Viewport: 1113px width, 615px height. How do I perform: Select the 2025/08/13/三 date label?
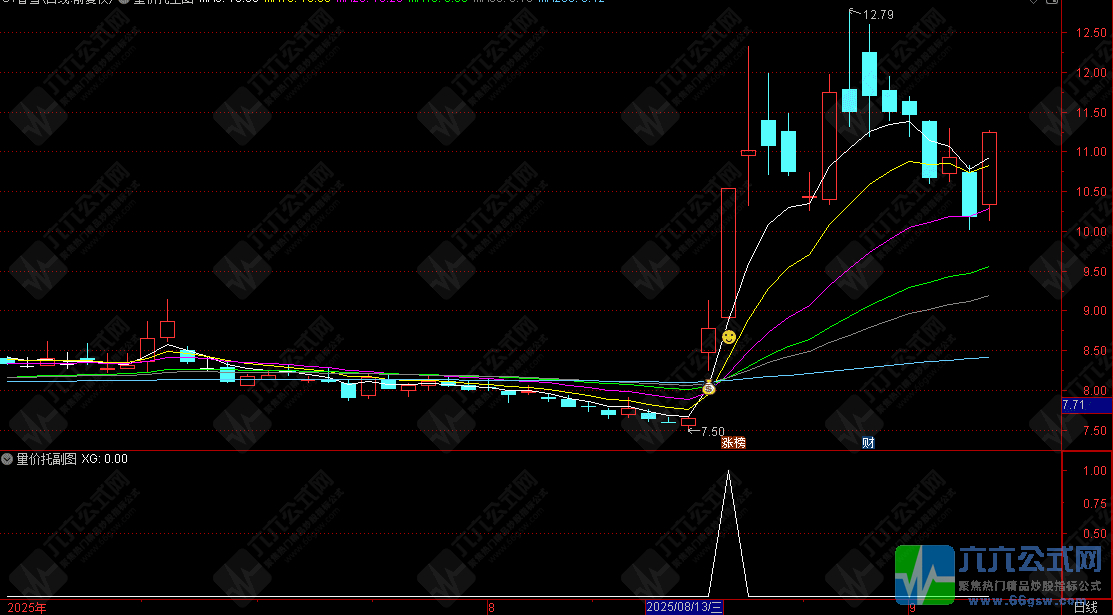tap(684, 607)
